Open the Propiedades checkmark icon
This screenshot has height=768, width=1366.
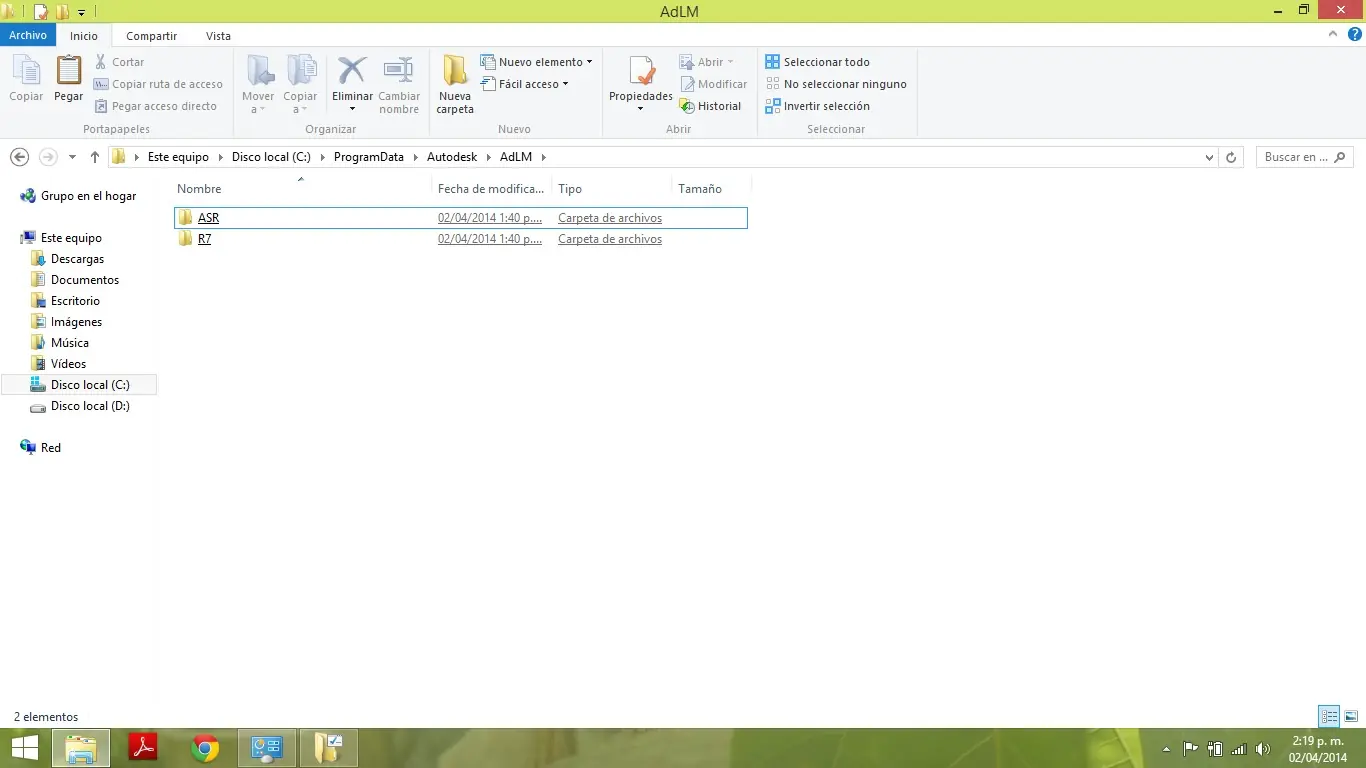pos(641,72)
